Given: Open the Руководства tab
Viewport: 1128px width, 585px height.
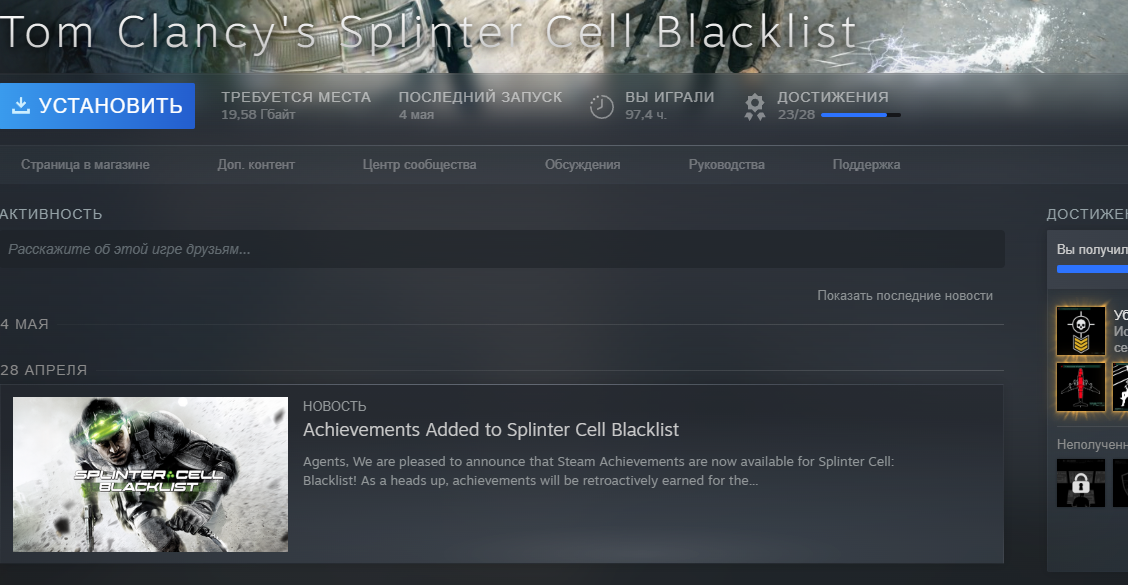Looking at the screenshot, I should (x=727, y=165).
